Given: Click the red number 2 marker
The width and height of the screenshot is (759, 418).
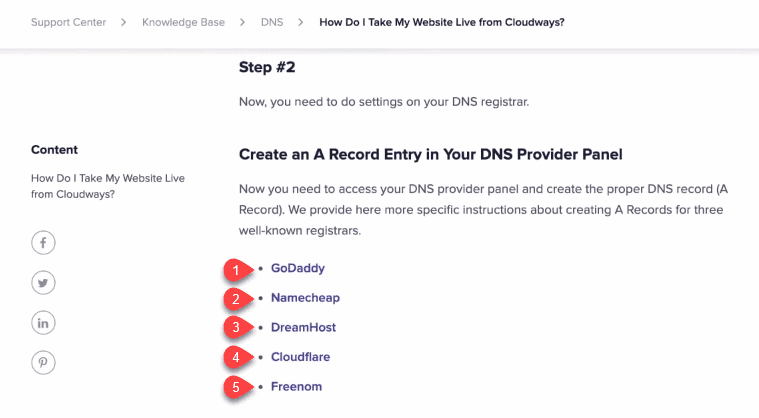Looking at the screenshot, I should coord(236,298).
